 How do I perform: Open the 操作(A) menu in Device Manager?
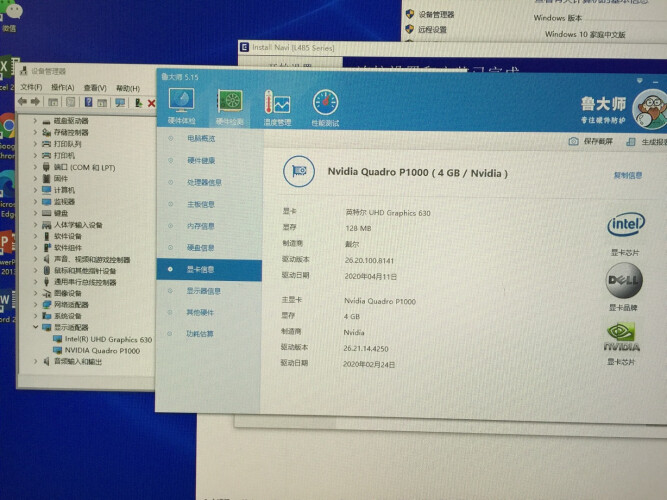(x=63, y=88)
